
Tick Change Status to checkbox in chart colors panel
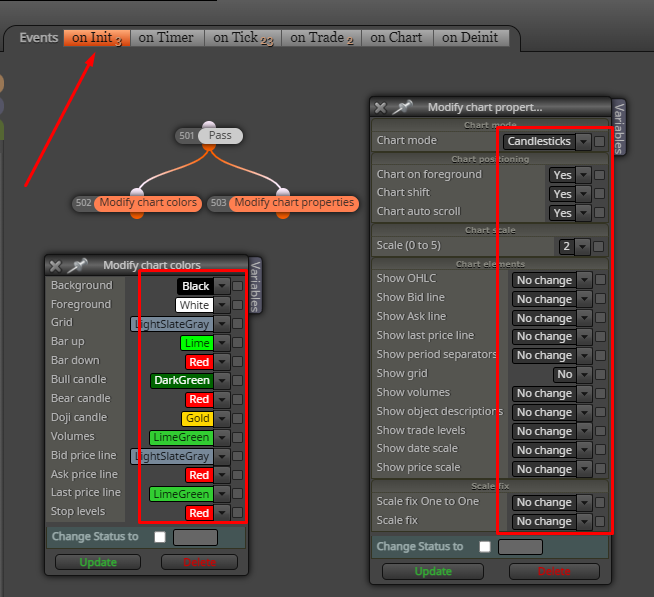pyautogui.click(x=160, y=537)
